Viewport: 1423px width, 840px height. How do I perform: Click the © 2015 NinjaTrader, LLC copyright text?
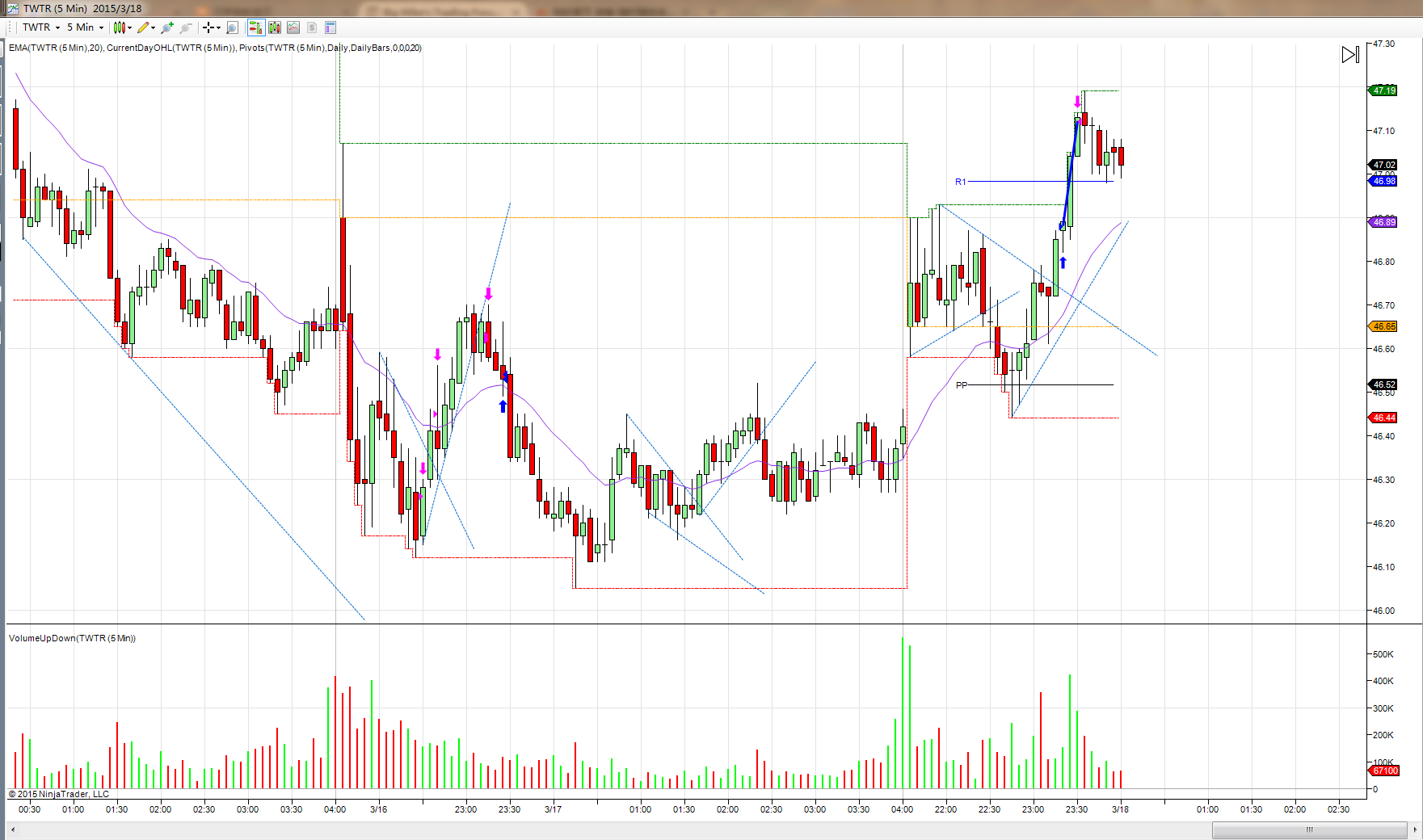(x=58, y=794)
